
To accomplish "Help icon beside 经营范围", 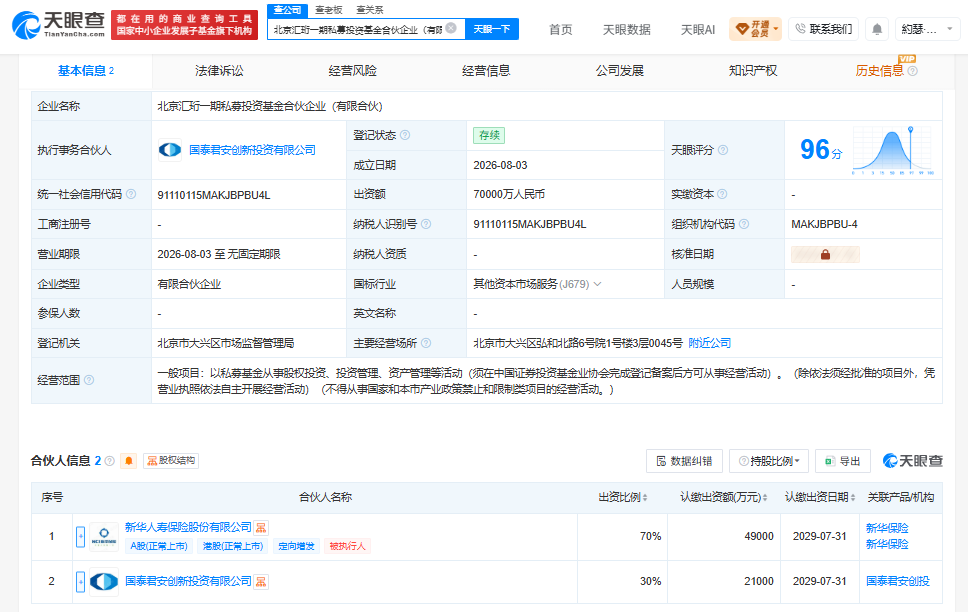I will coord(89,380).
